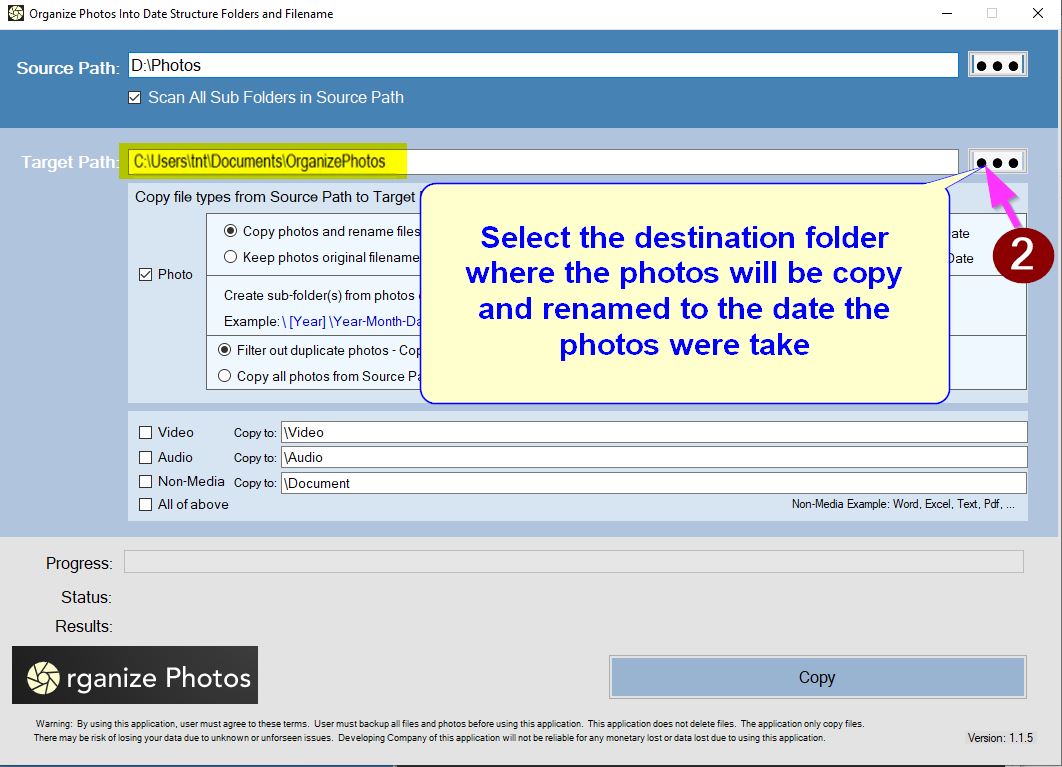Click into the Source Path field
The height and width of the screenshot is (767, 1062).
pos(542,65)
